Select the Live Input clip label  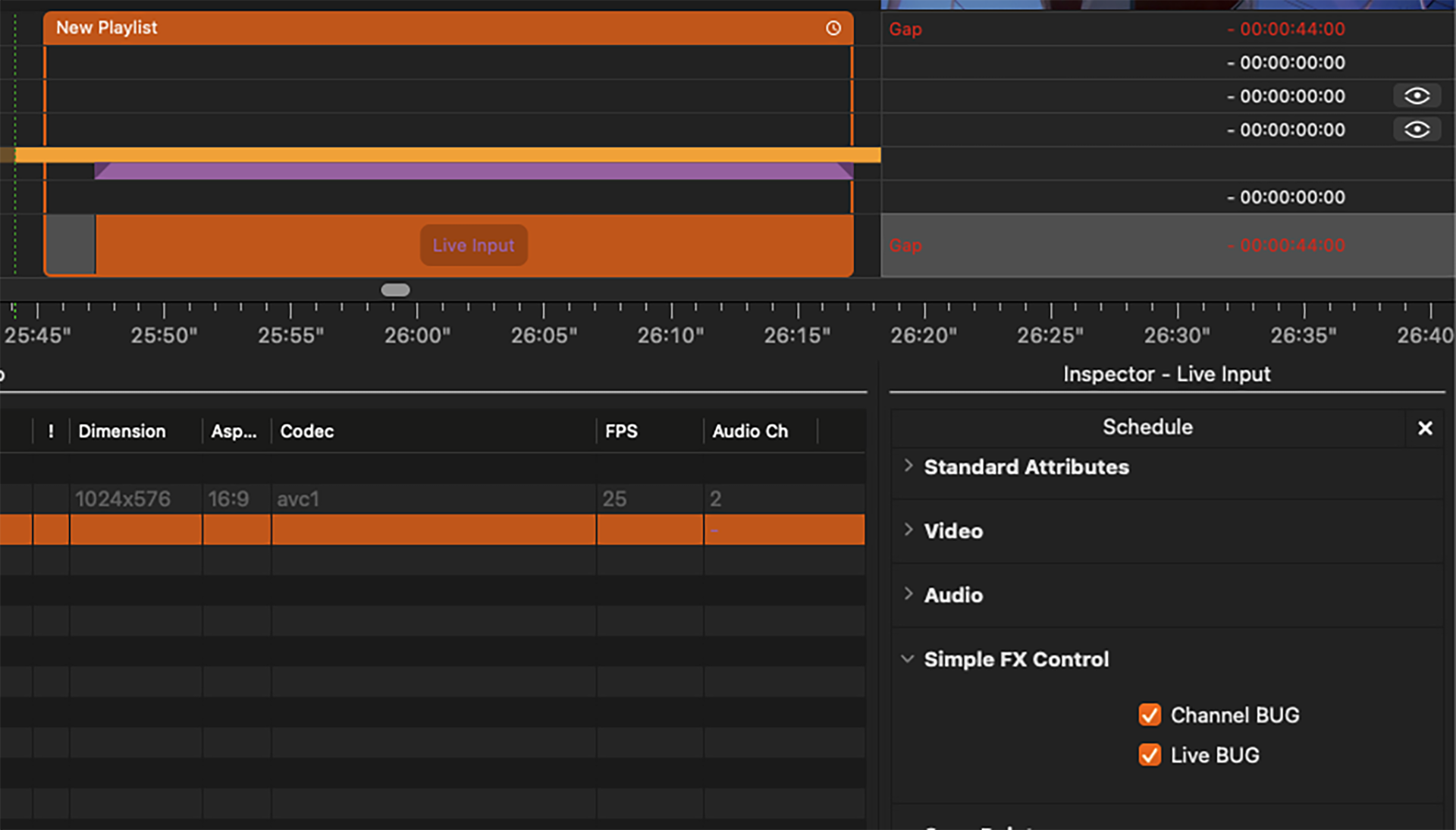[473, 245]
